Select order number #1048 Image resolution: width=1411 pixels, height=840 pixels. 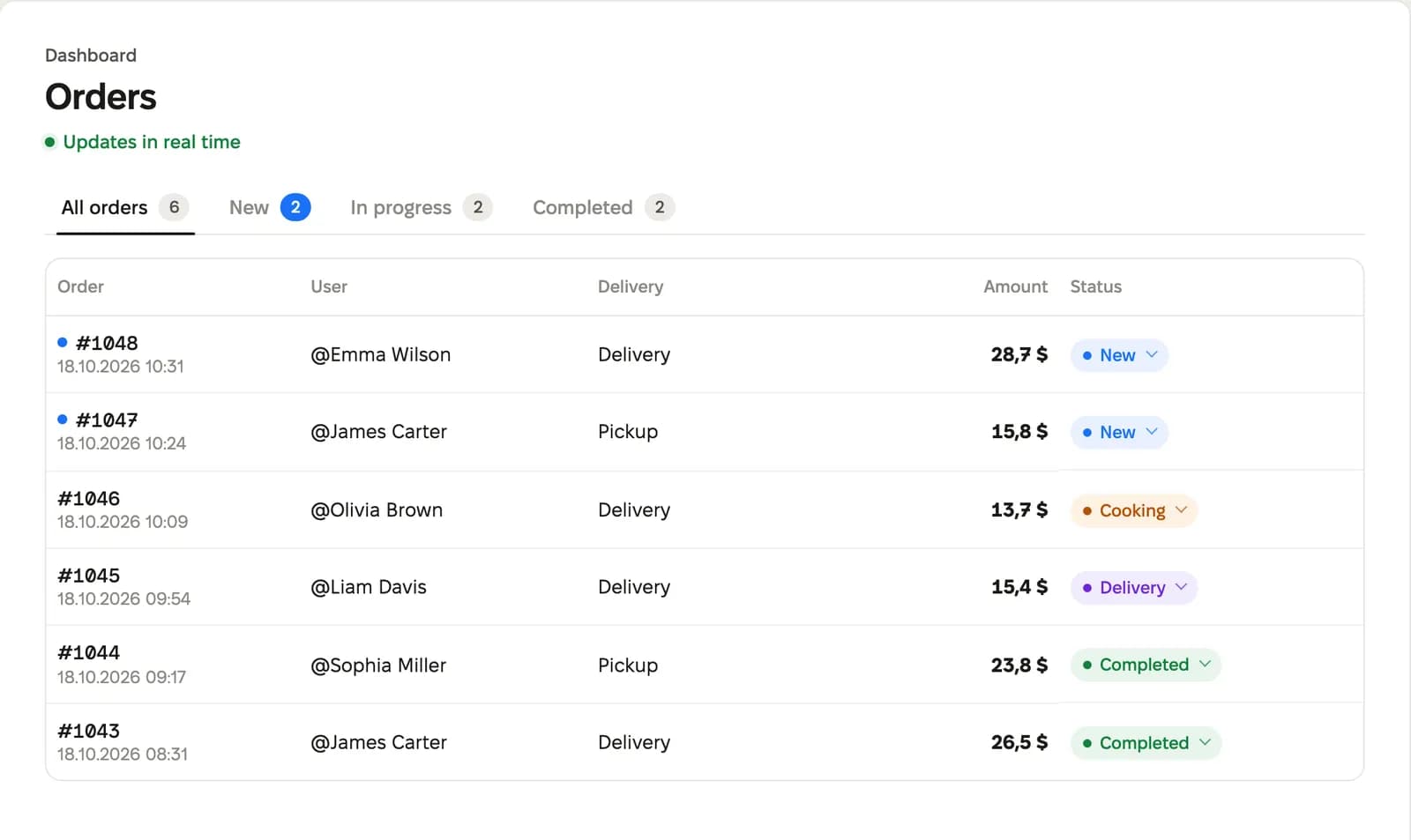[107, 343]
